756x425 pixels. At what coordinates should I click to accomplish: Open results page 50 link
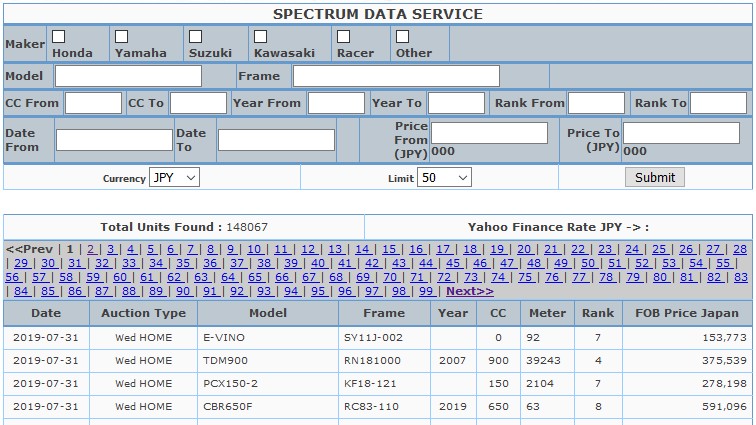pyautogui.click(x=588, y=263)
